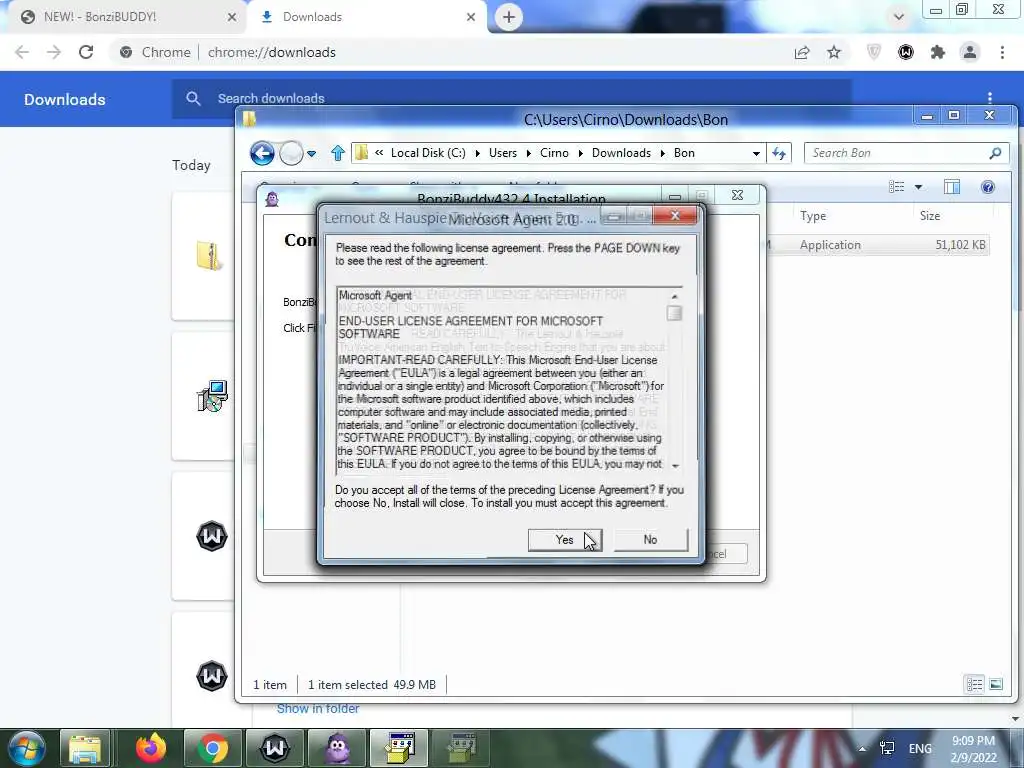
Task: Close the Downloads browser tab
Action: pyautogui.click(x=471, y=18)
